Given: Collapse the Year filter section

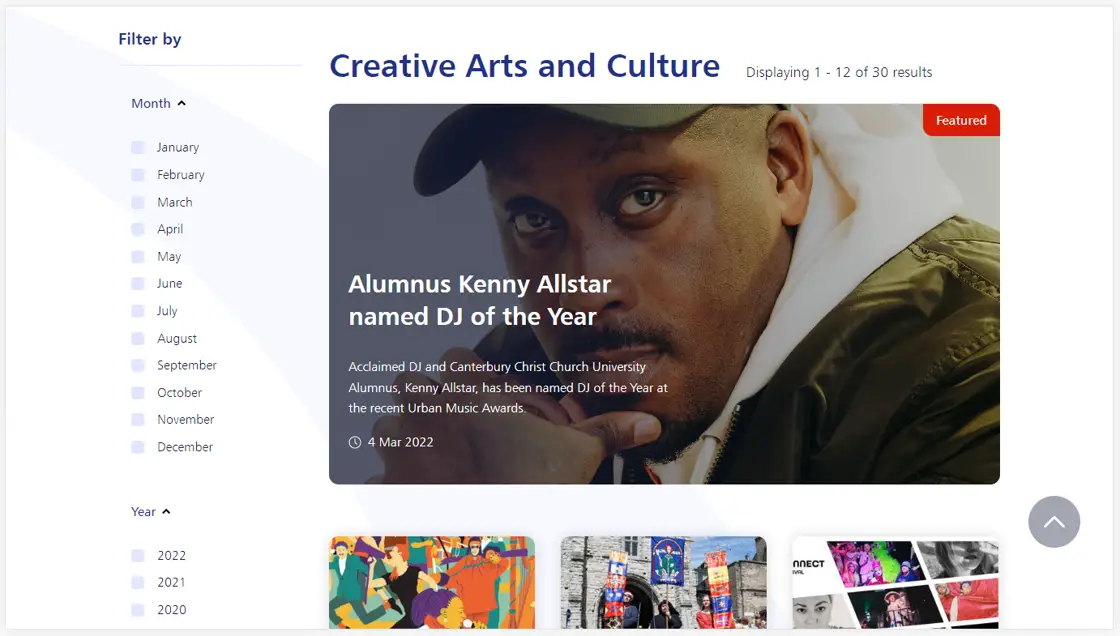Looking at the screenshot, I should point(151,512).
